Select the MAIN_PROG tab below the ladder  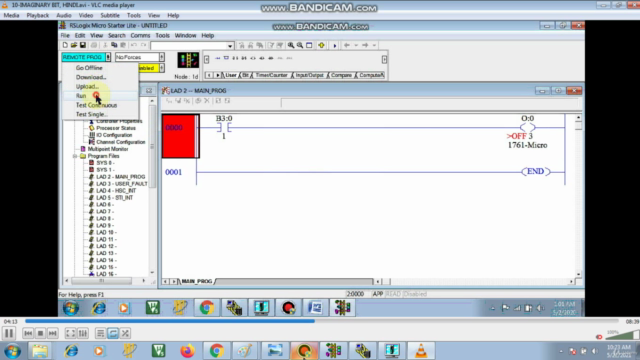[197, 281]
